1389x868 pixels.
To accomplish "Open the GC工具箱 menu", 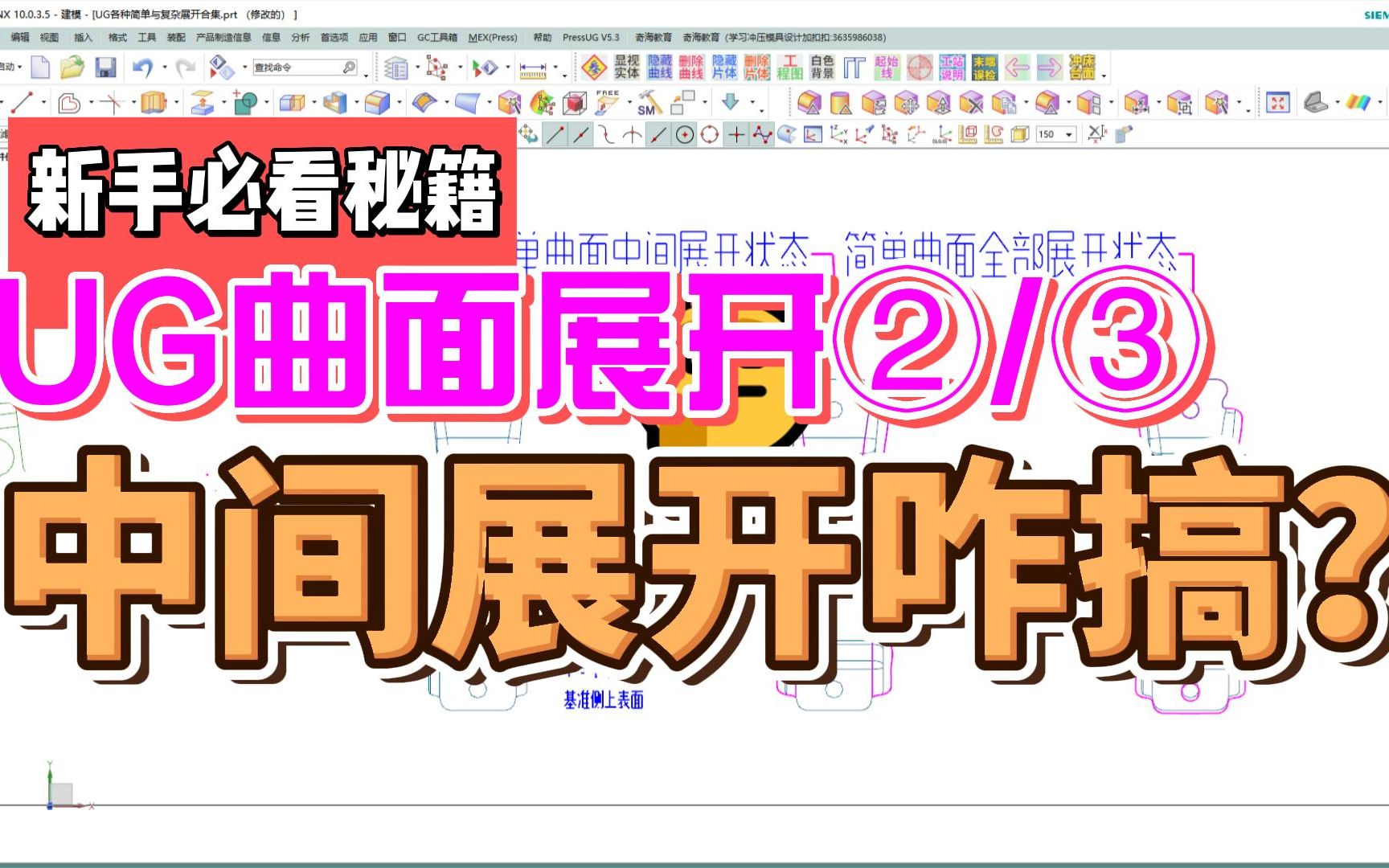I will point(437,37).
